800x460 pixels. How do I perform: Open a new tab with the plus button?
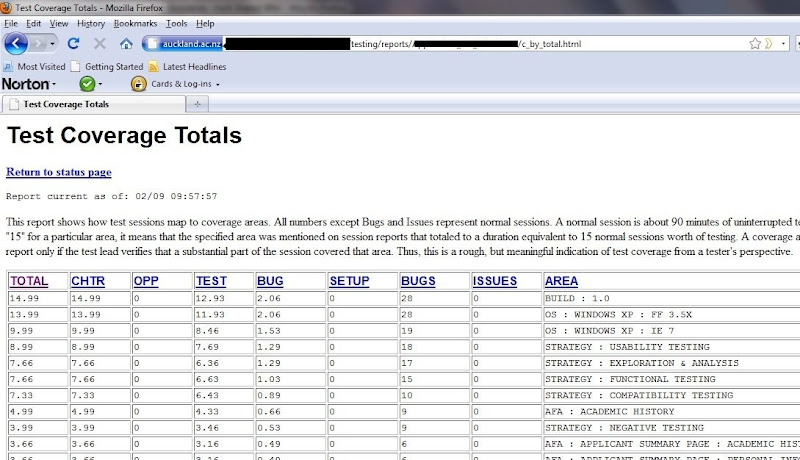coord(197,104)
